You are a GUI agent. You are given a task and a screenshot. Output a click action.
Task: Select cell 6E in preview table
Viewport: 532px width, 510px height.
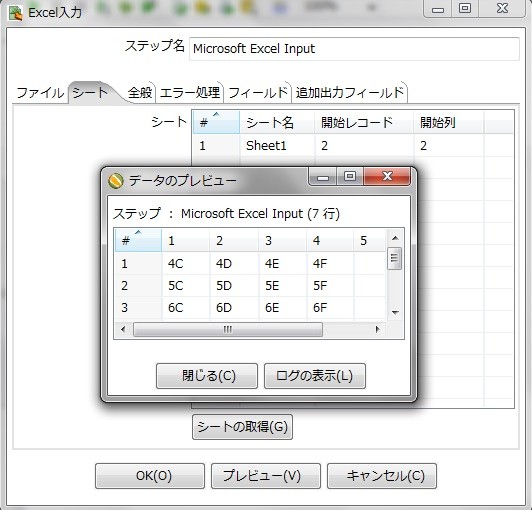[282, 308]
